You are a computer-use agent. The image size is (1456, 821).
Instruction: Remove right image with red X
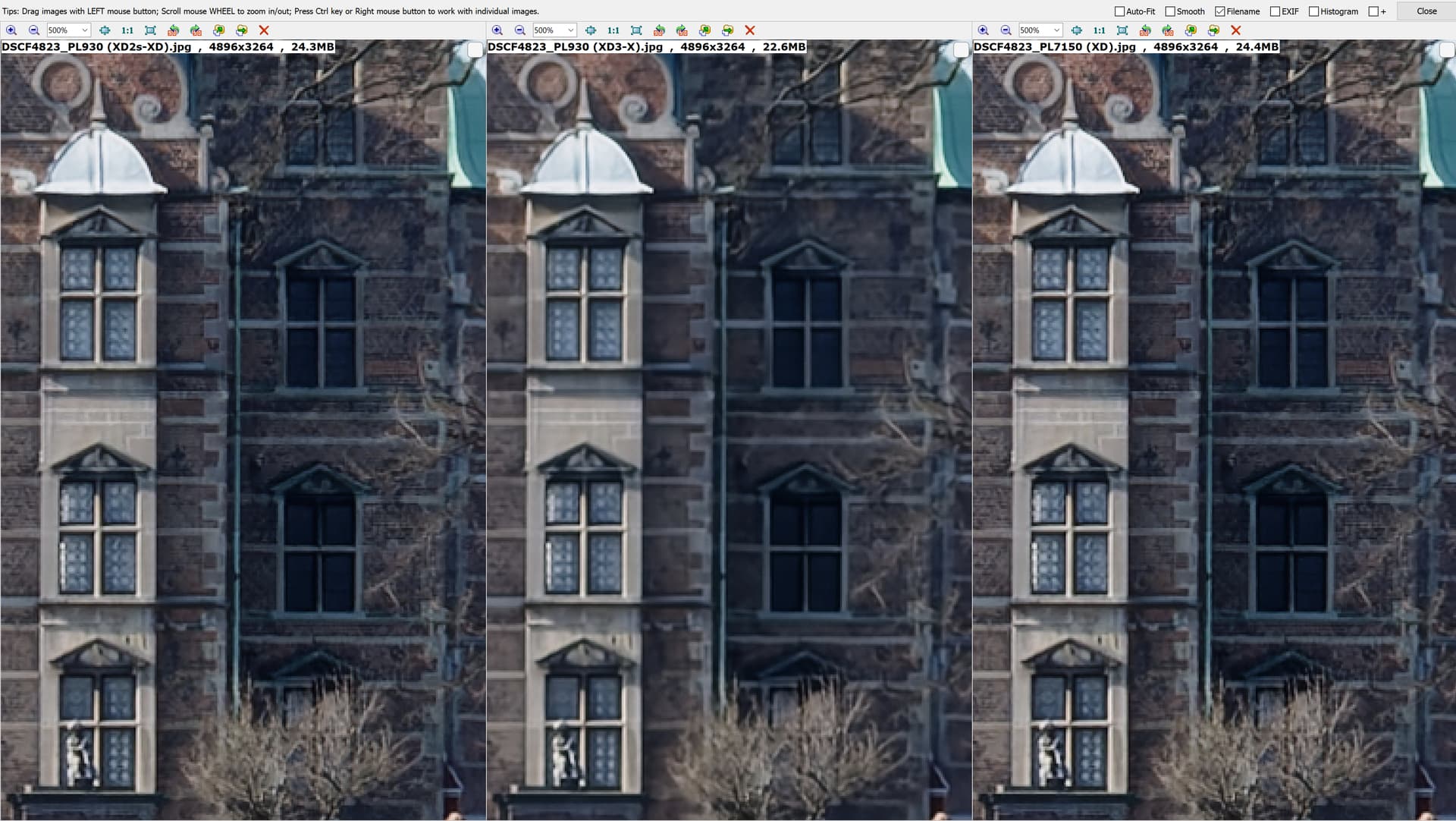pyautogui.click(x=1235, y=30)
